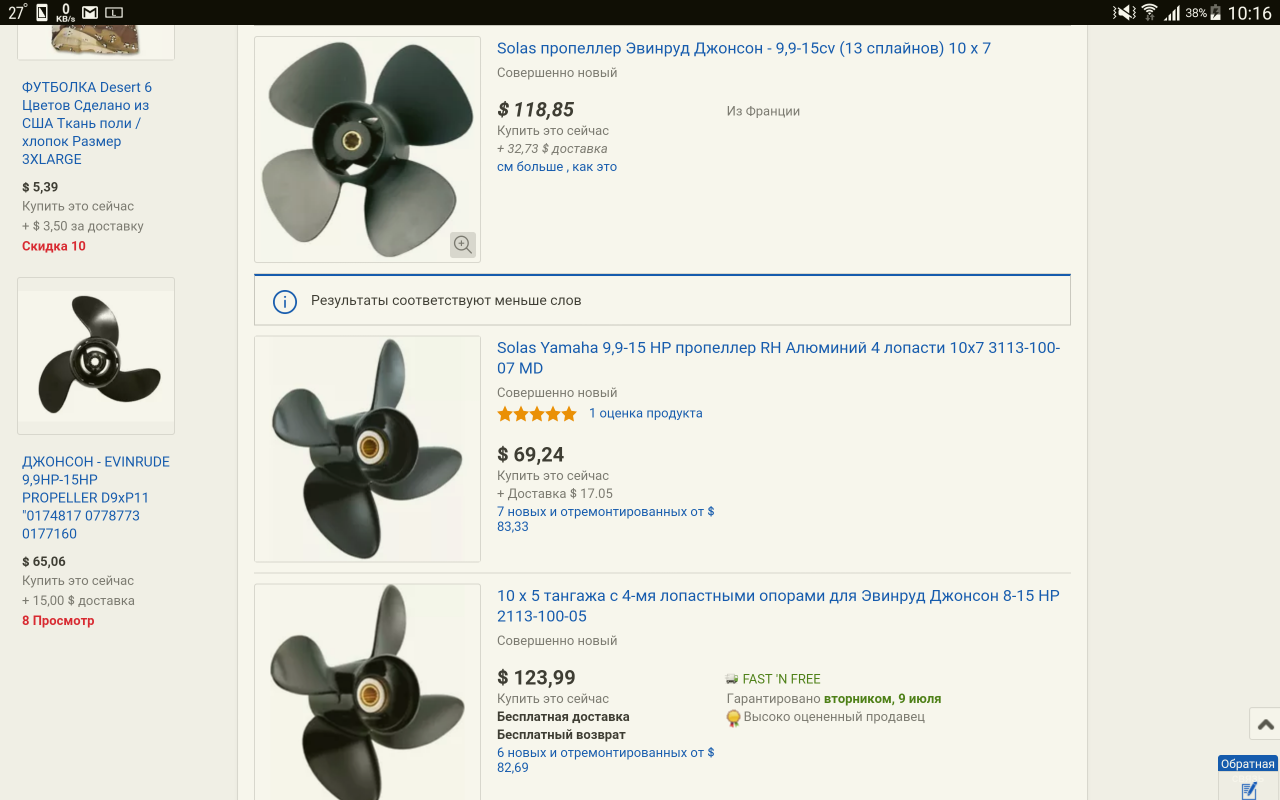This screenshot has height=800, width=1280.
Task: Click the info icon in results notice
Action: click(x=285, y=301)
